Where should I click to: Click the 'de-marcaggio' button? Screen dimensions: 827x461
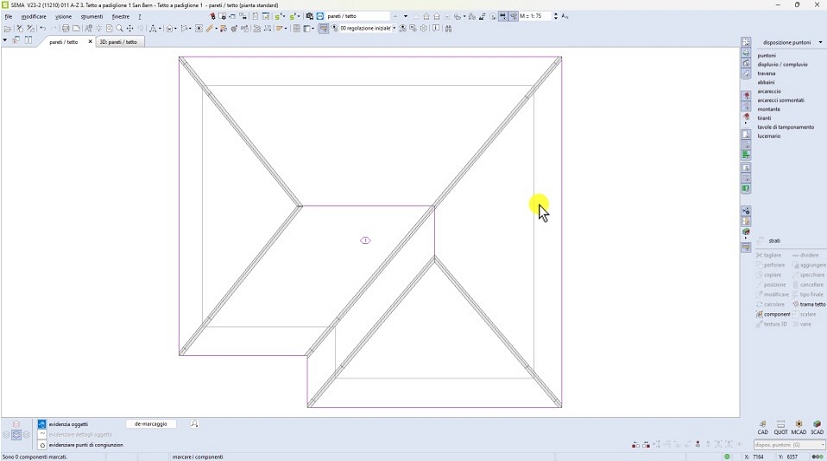(x=151, y=424)
